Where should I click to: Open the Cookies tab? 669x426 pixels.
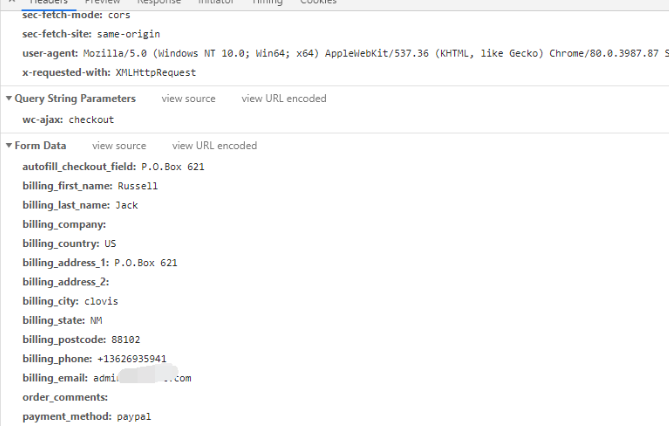pyautogui.click(x=318, y=3)
